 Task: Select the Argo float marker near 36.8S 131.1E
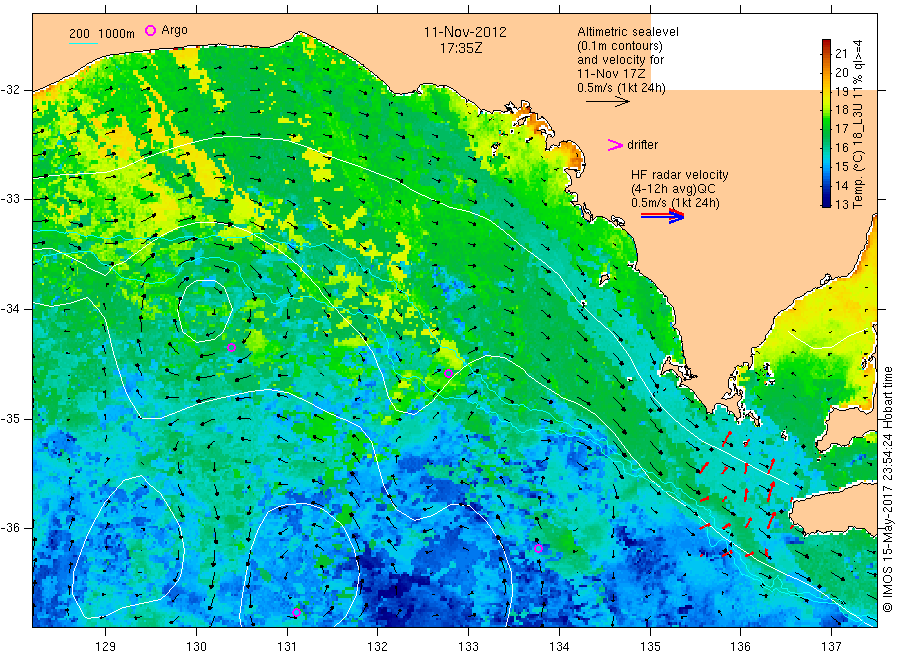click(x=297, y=612)
